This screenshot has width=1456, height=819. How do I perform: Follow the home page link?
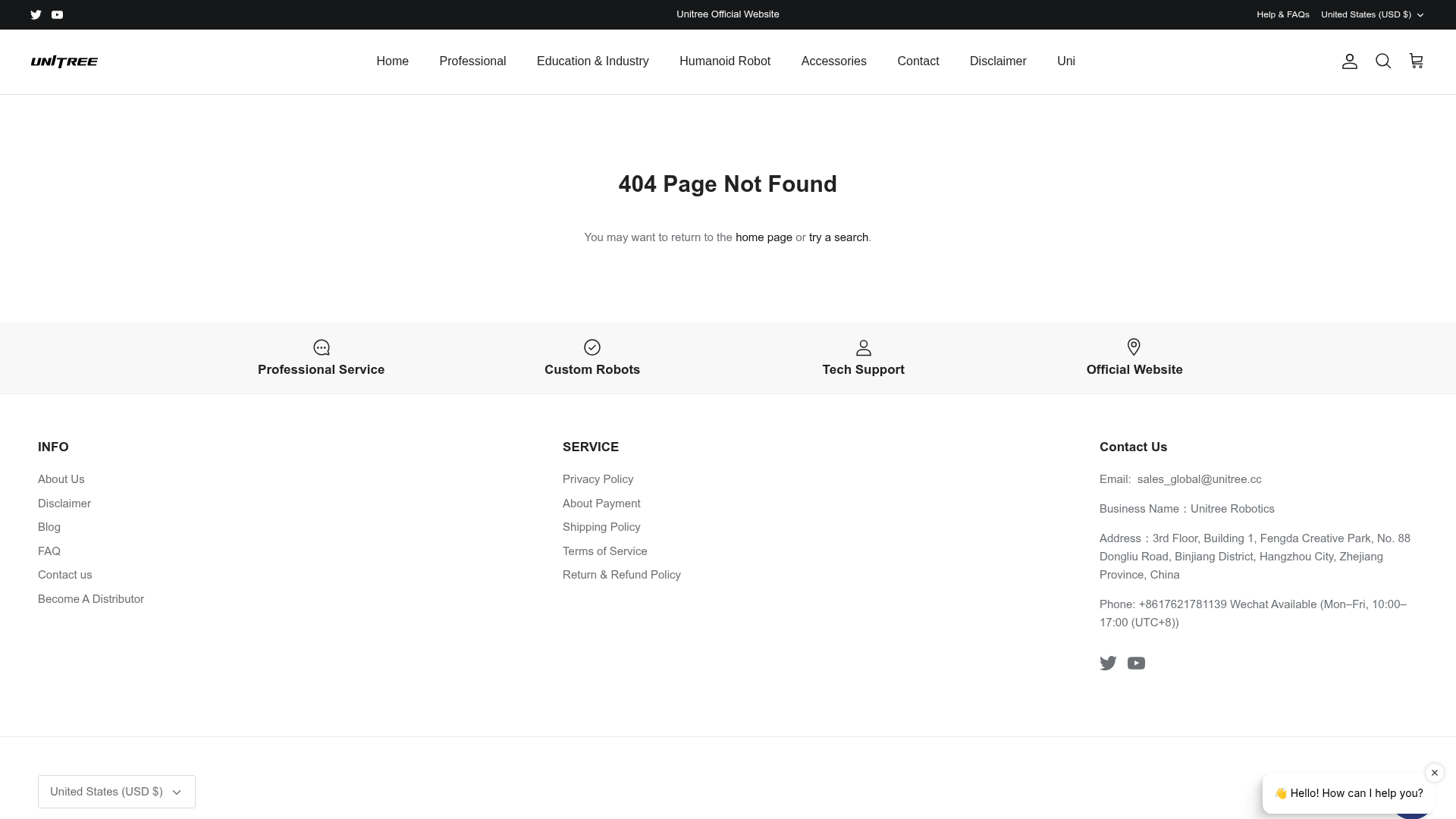(764, 237)
